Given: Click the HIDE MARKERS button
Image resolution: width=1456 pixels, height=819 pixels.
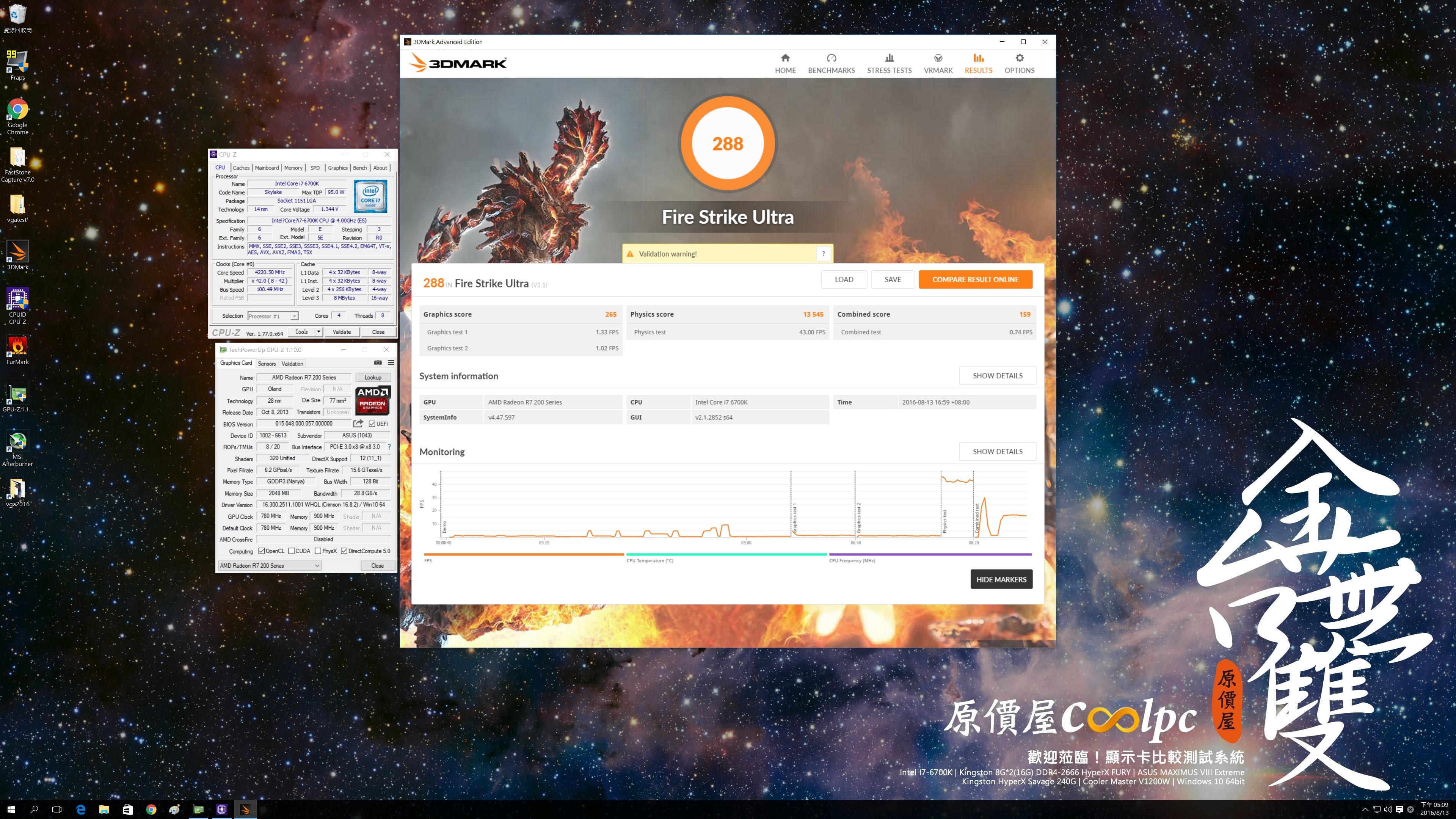Looking at the screenshot, I should coord(1001,579).
